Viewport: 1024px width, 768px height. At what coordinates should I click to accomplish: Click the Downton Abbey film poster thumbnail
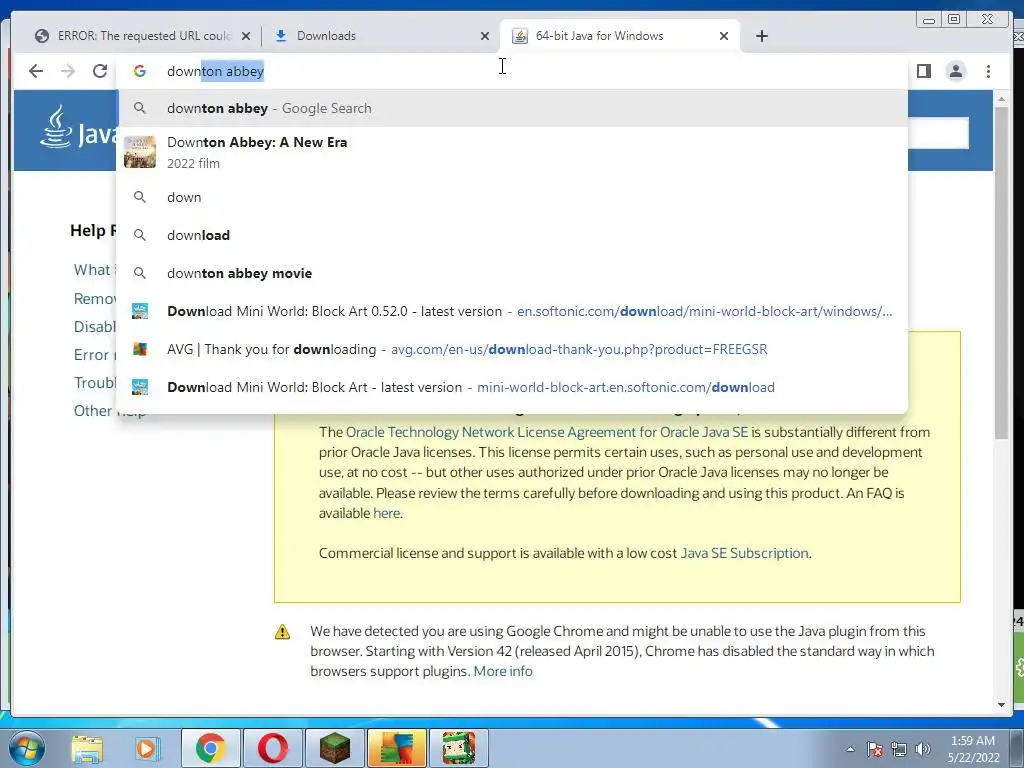(x=140, y=152)
